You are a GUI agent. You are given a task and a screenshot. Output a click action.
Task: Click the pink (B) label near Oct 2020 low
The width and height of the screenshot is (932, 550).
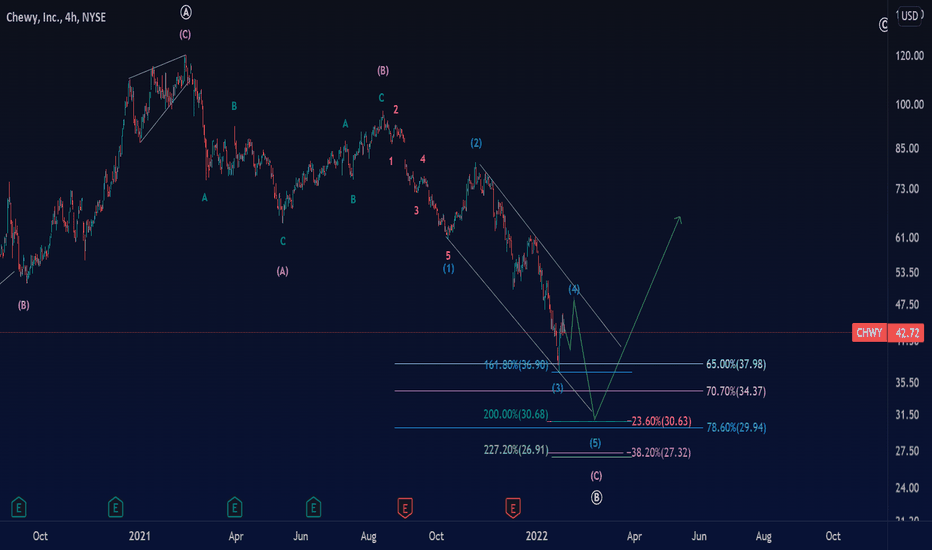click(23, 305)
